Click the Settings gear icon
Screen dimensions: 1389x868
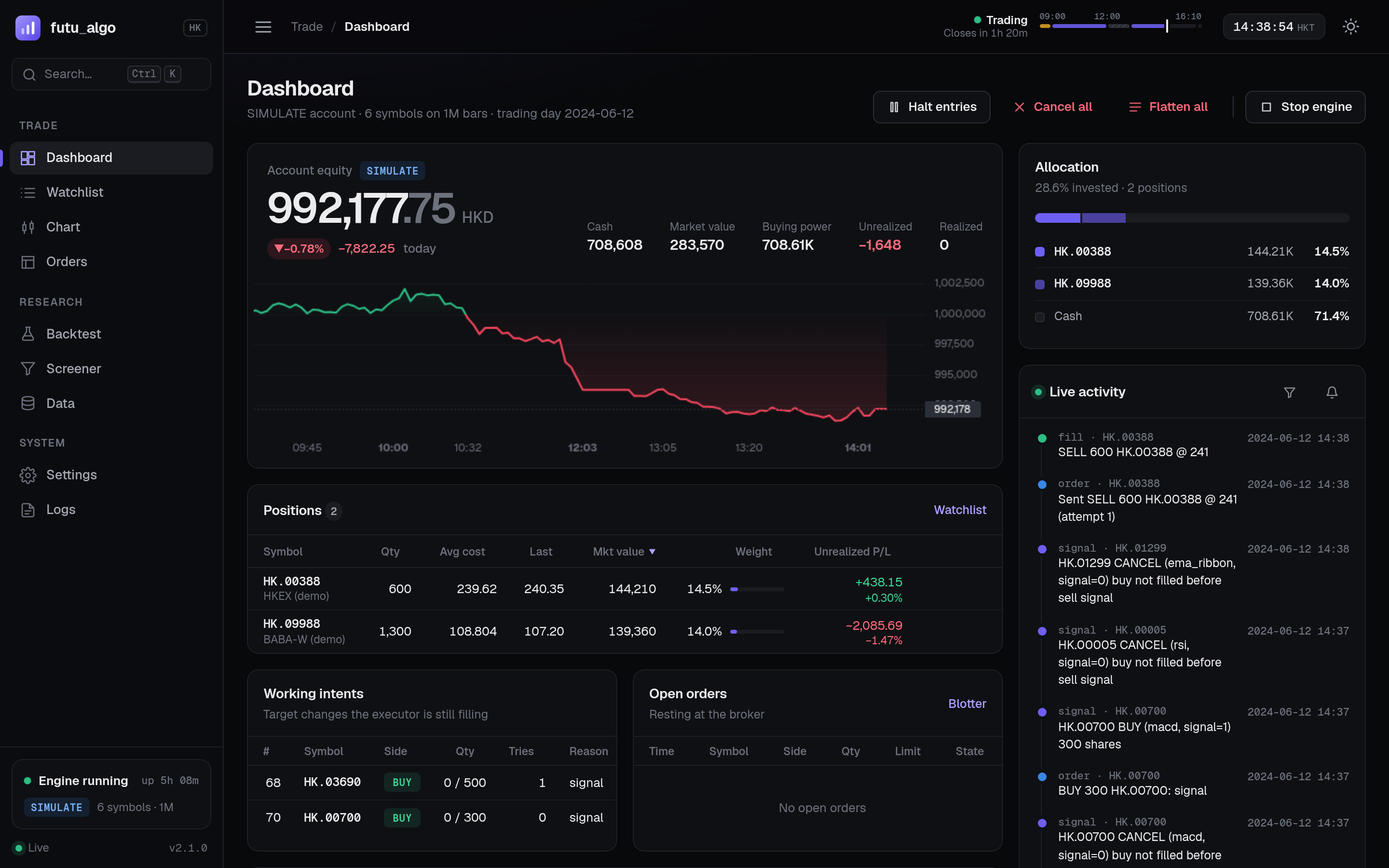pyautogui.click(x=27, y=475)
